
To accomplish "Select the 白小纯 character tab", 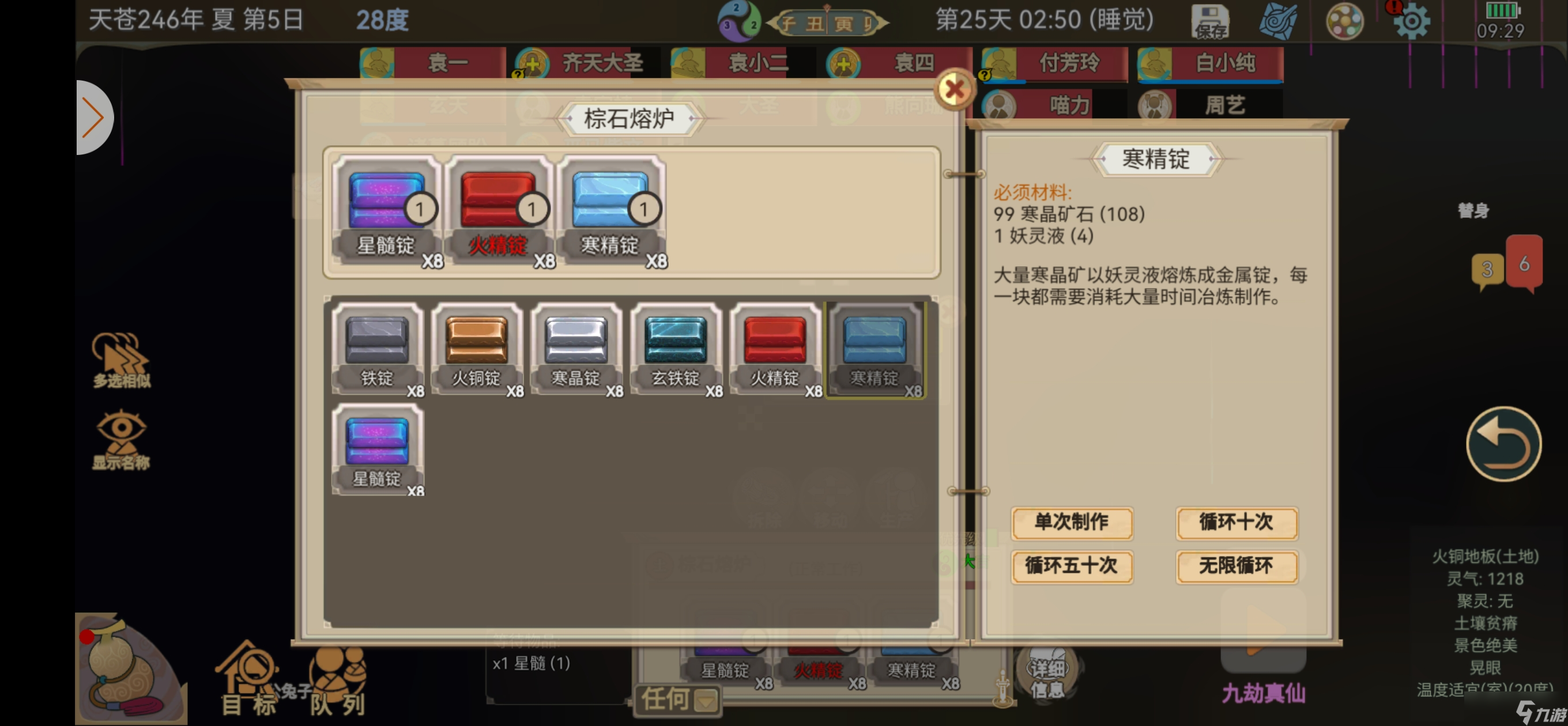I will pyautogui.click(x=1210, y=63).
